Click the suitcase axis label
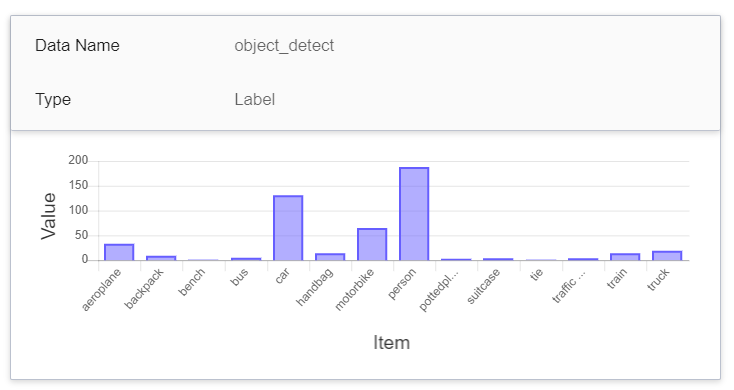734x390 pixels. (x=483, y=286)
